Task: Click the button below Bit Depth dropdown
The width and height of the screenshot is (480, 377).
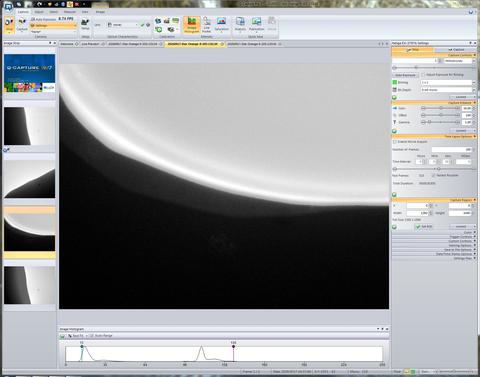Action: tap(463, 97)
